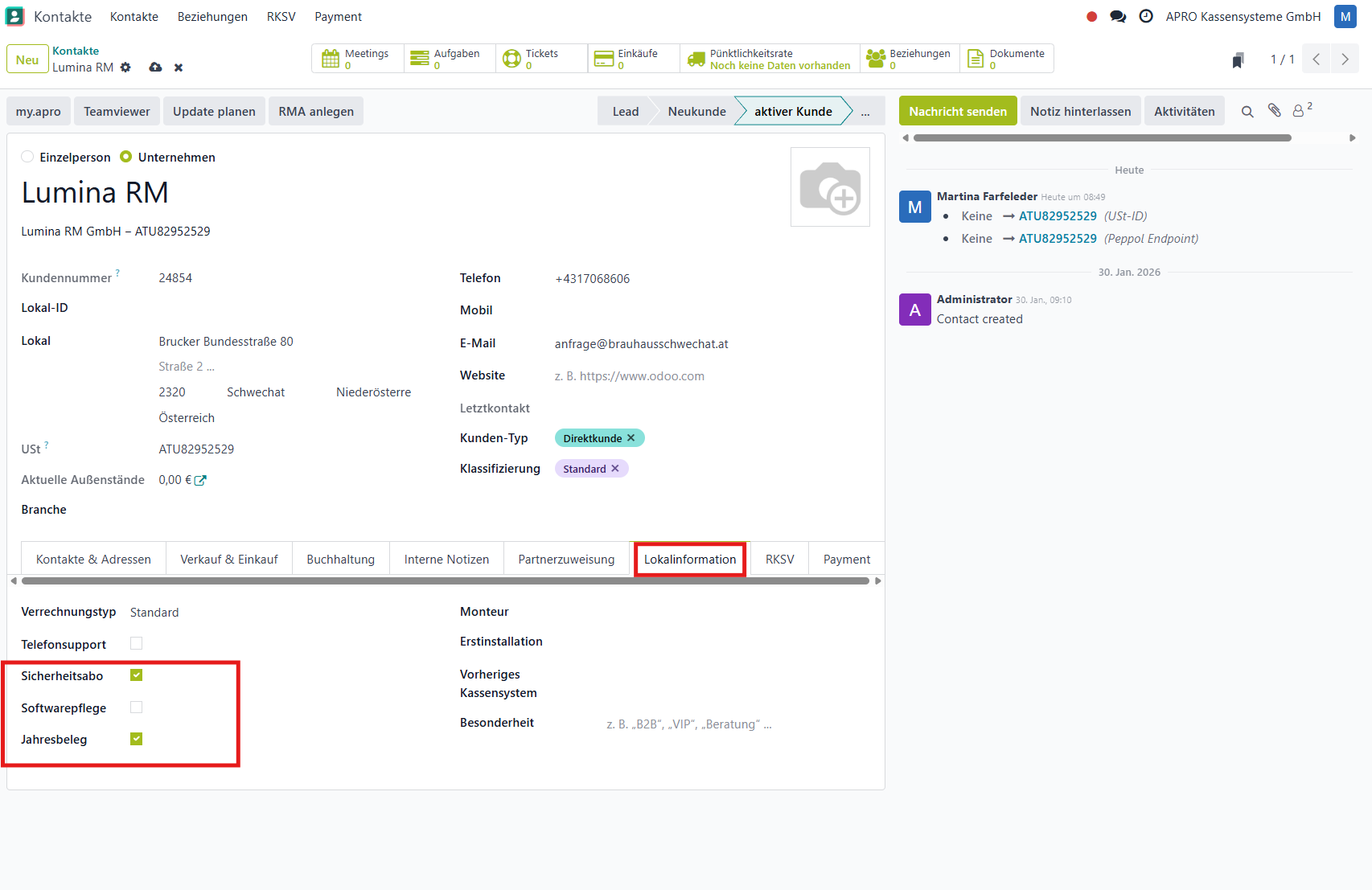Open the Beziehungen menu in top bar
Viewport: 1372px width, 890px height.
pyautogui.click(x=212, y=17)
